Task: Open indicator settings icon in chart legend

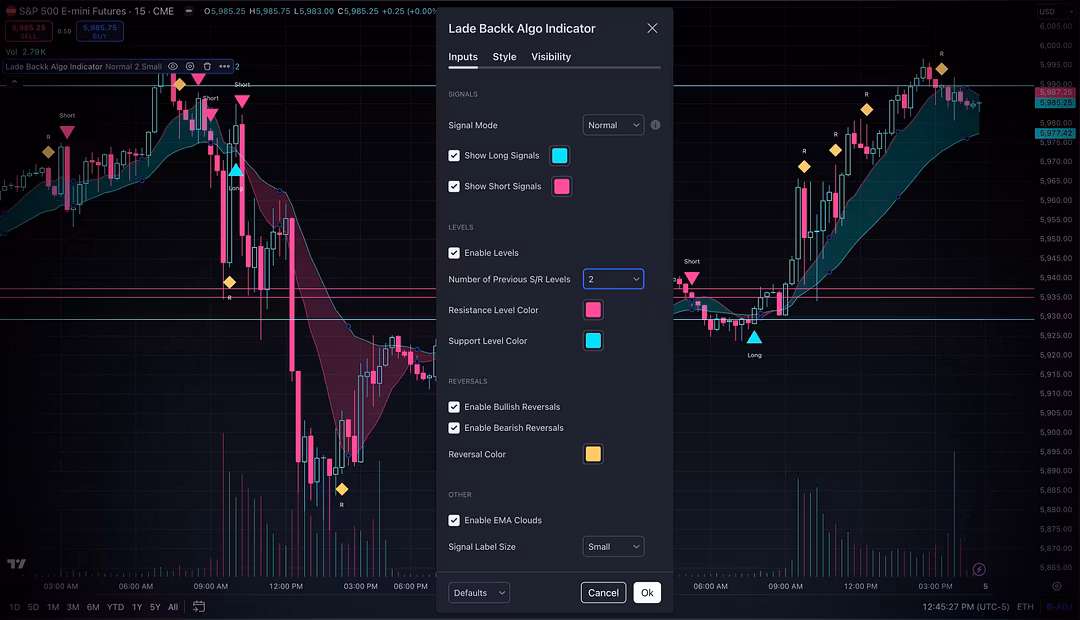Action: click(190, 67)
